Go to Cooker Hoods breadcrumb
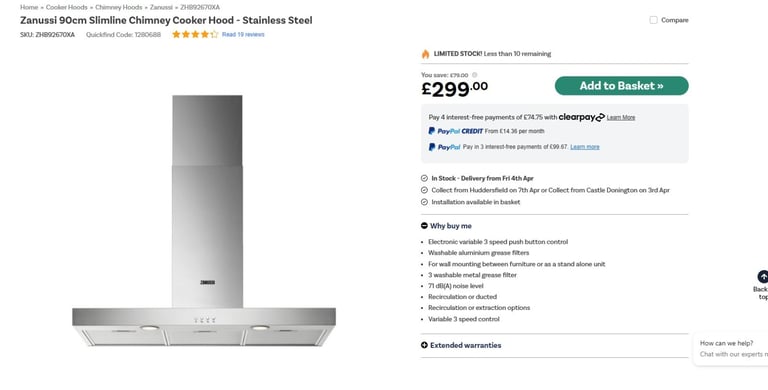Image resolution: width=768 pixels, height=390 pixels. (x=67, y=7)
